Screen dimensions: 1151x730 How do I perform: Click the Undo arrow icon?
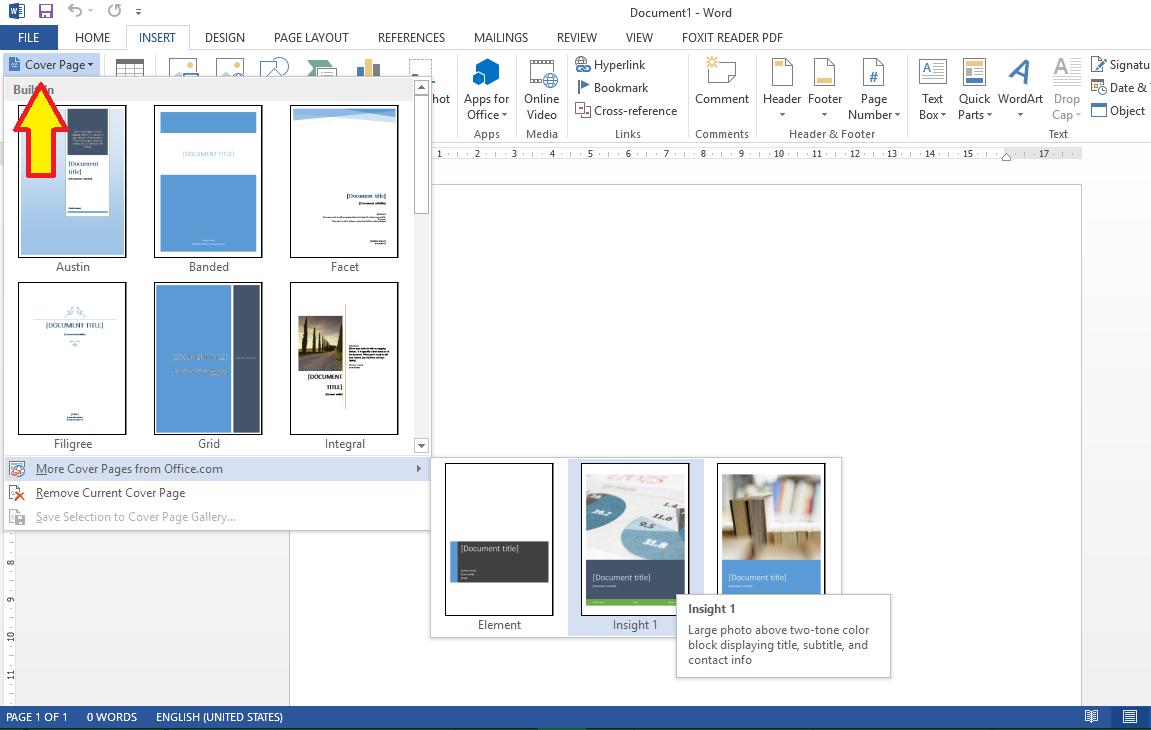(x=76, y=12)
